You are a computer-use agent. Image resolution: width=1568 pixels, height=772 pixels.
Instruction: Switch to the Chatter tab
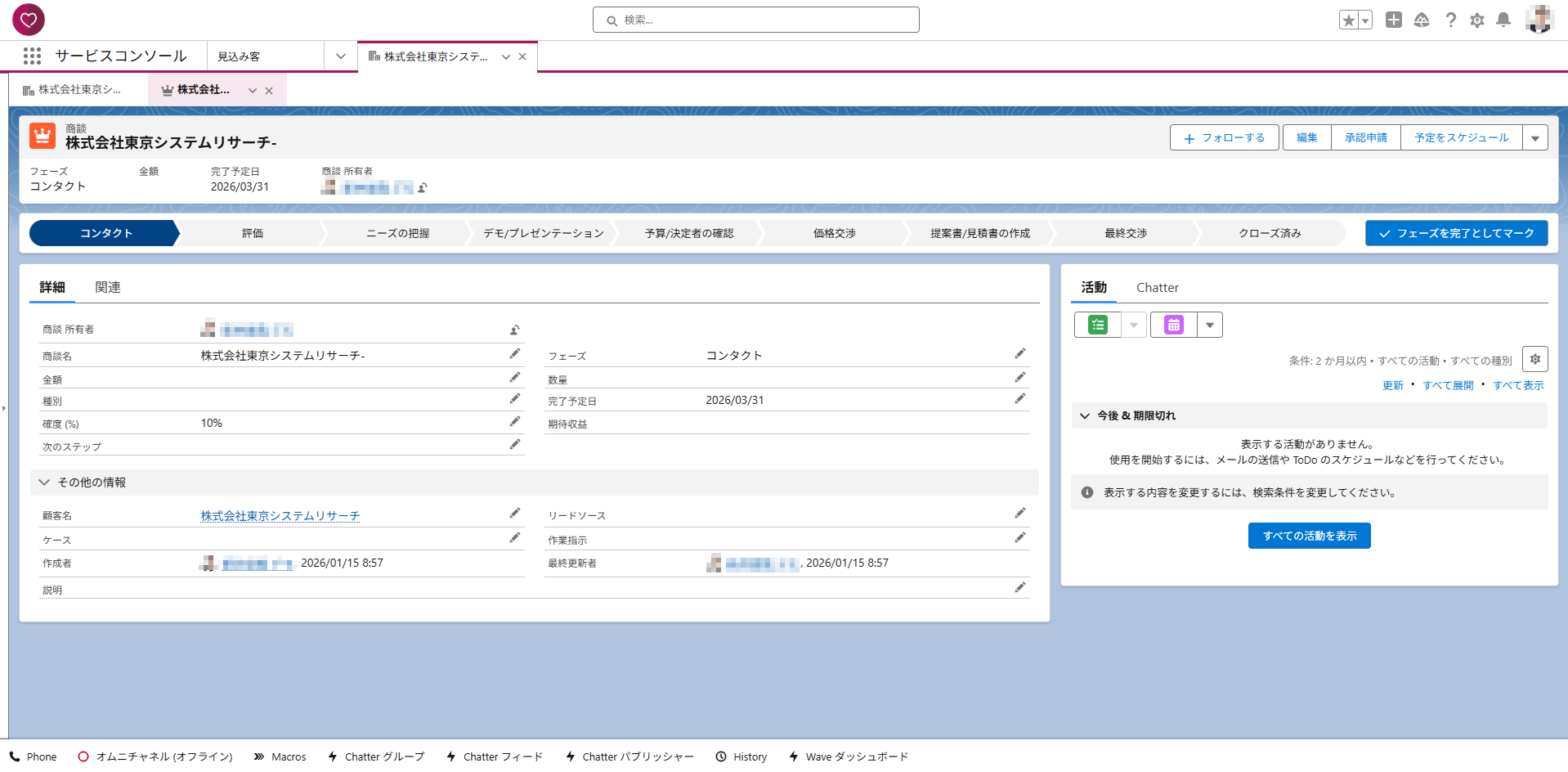(1157, 288)
